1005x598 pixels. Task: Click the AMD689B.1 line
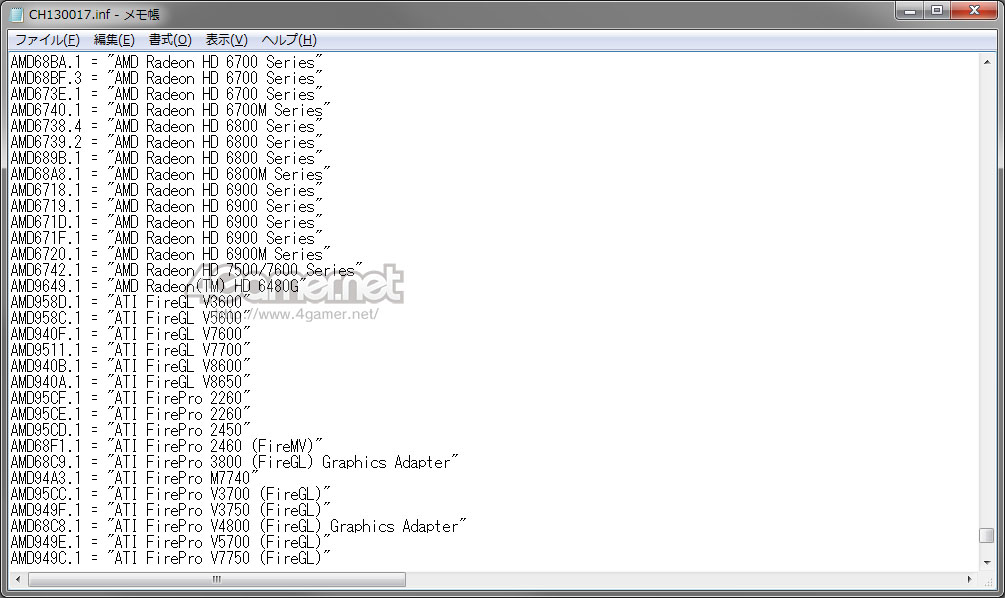point(166,158)
